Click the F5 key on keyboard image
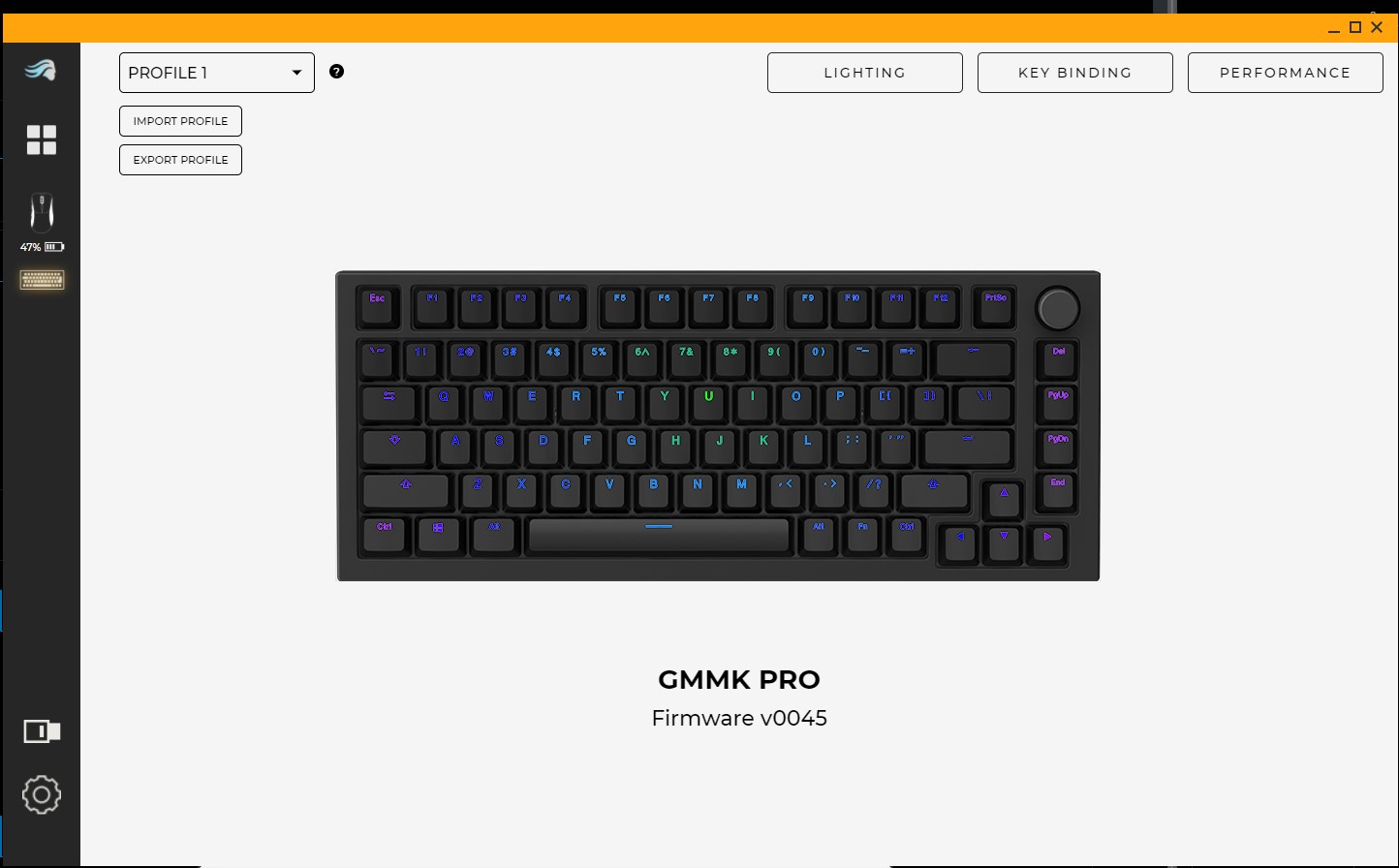 (620, 307)
